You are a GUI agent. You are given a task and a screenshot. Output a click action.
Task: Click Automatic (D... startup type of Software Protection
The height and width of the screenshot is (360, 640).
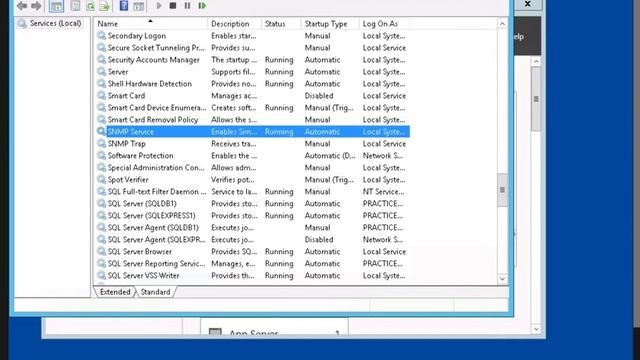pos(330,156)
